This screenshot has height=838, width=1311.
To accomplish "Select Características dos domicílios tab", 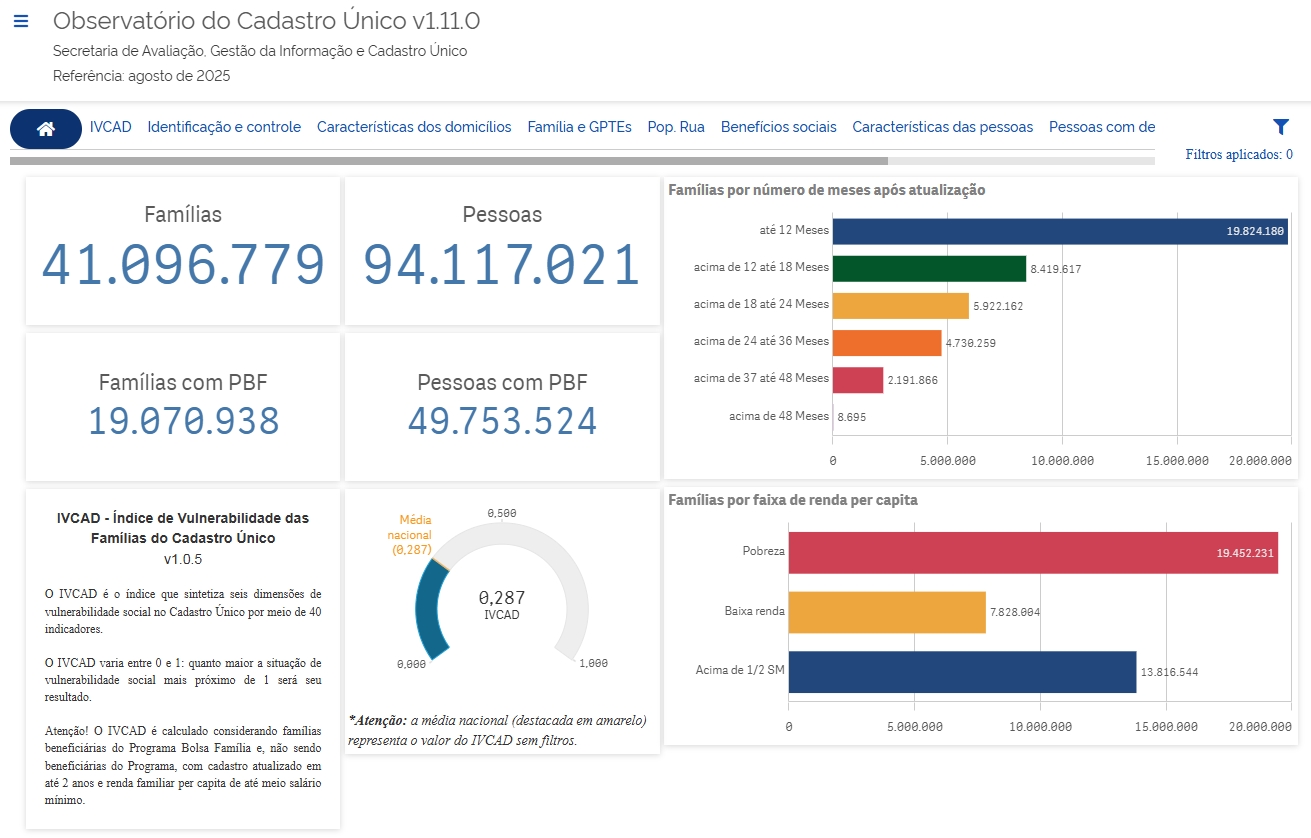I will pyautogui.click(x=414, y=127).
